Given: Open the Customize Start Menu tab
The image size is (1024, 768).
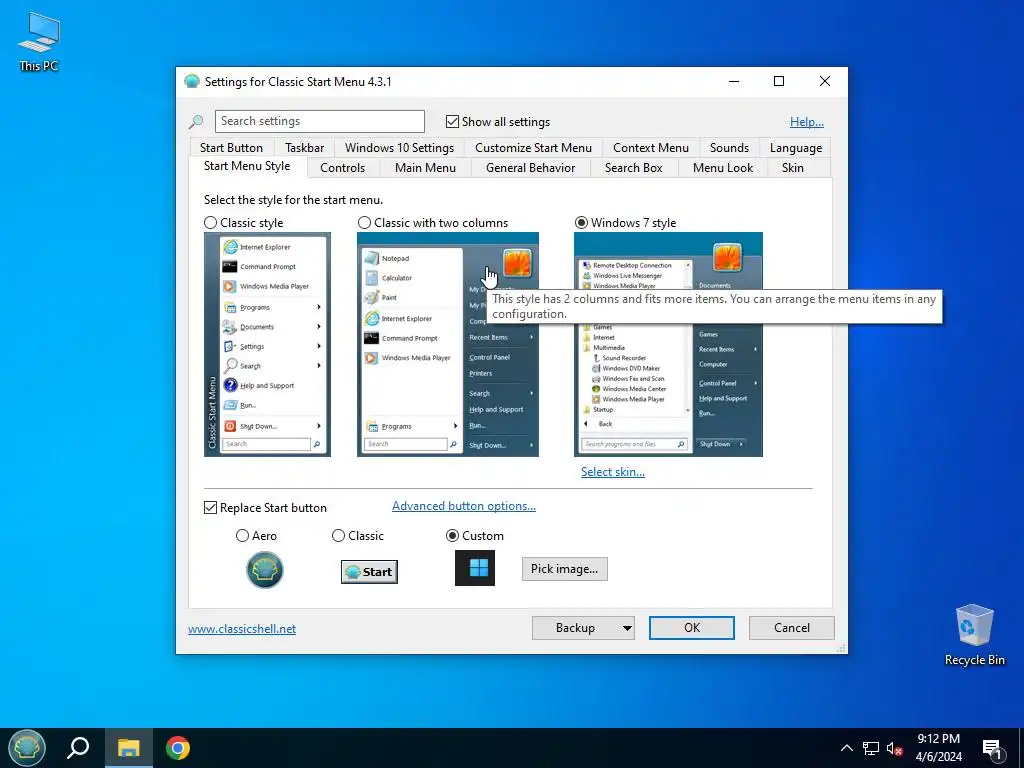Looking at the screenshot, I should tap(533, 148).
